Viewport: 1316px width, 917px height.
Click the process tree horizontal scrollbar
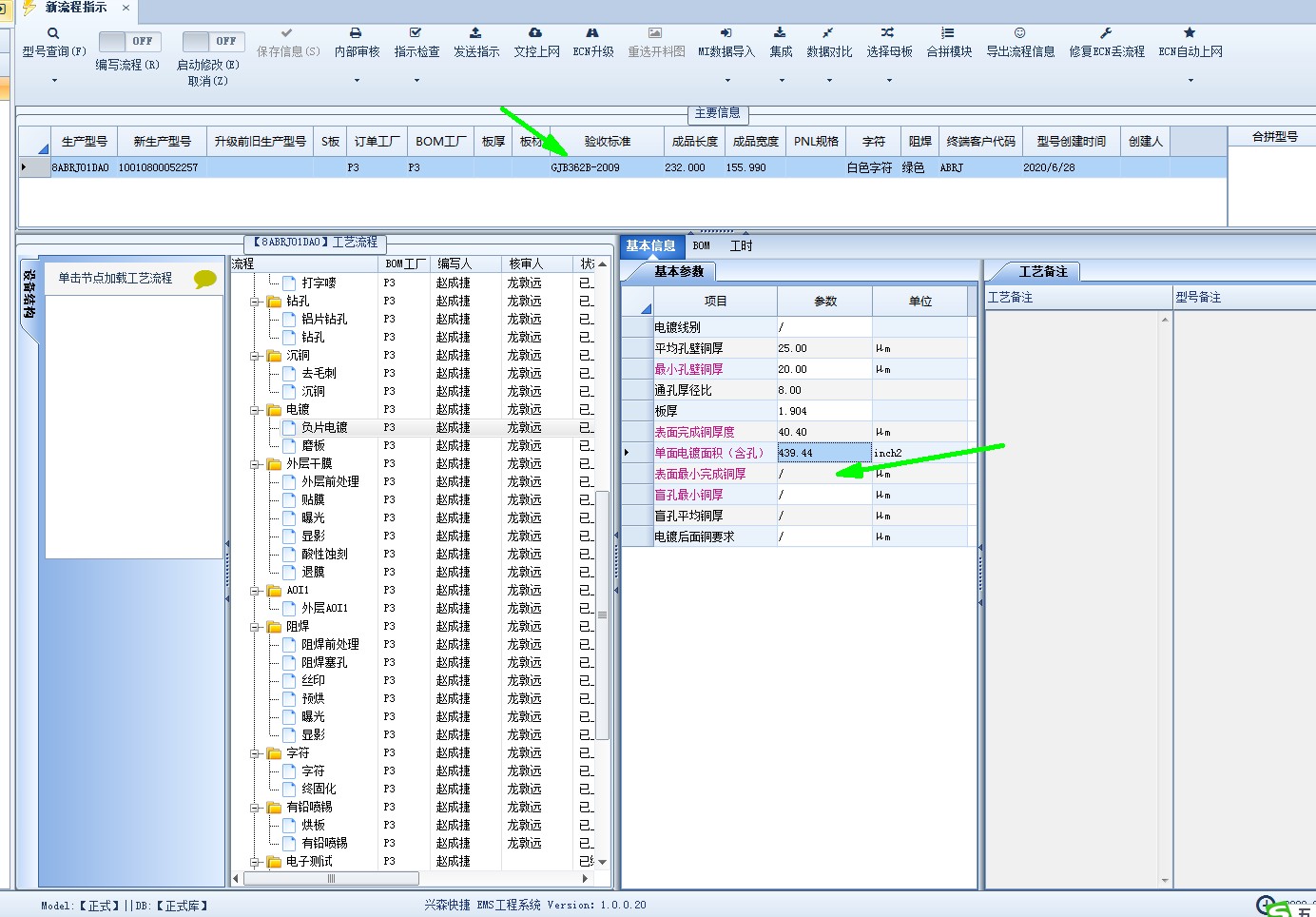(331, 878)
